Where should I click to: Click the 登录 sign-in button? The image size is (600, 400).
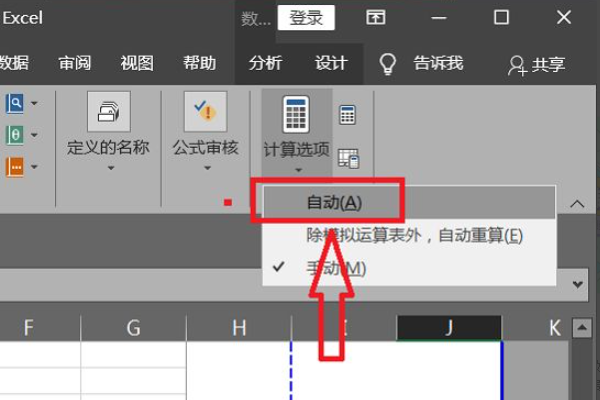pyautogui.click(x=306, y=18)
